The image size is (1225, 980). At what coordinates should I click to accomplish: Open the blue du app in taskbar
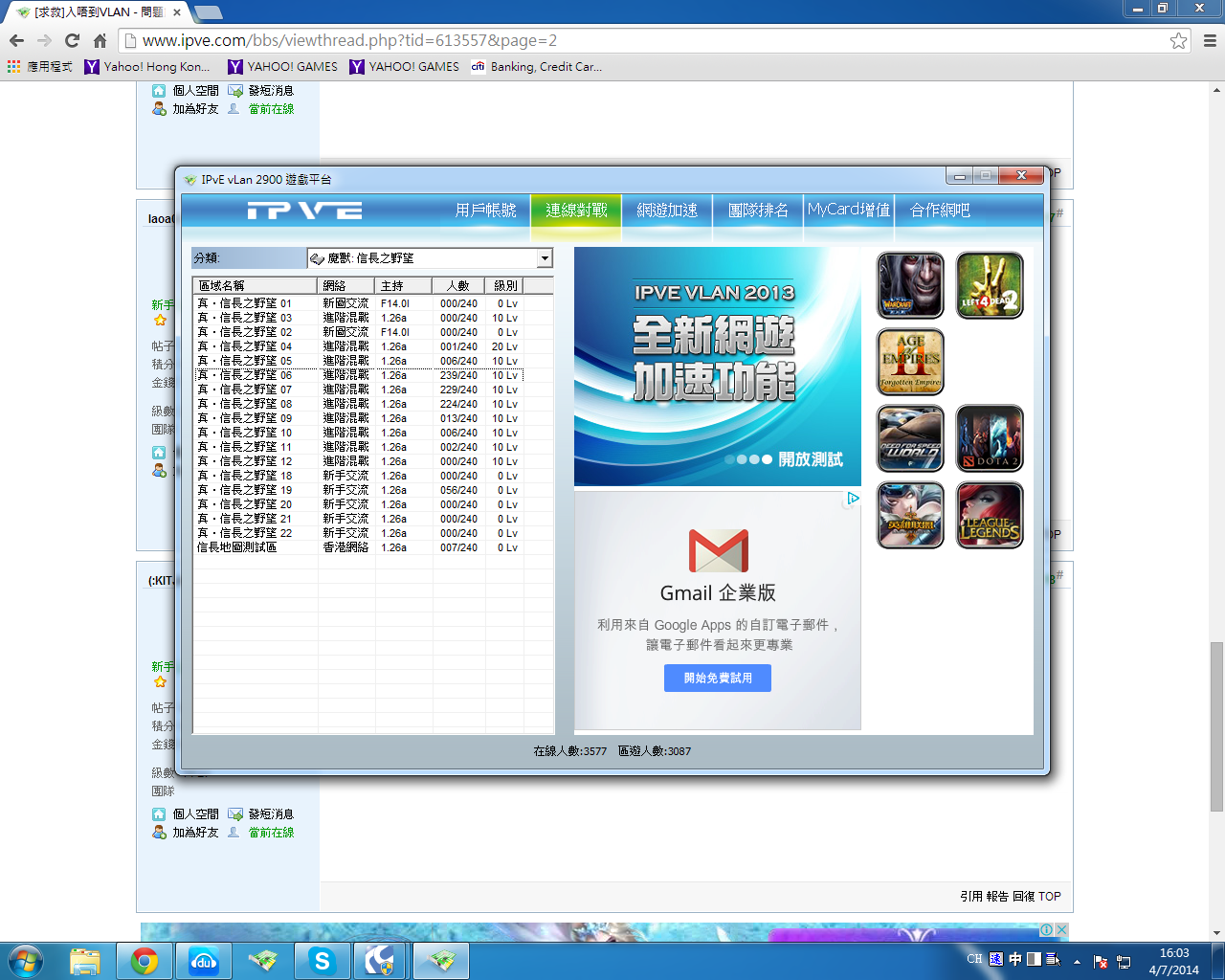tap(204, 961)
